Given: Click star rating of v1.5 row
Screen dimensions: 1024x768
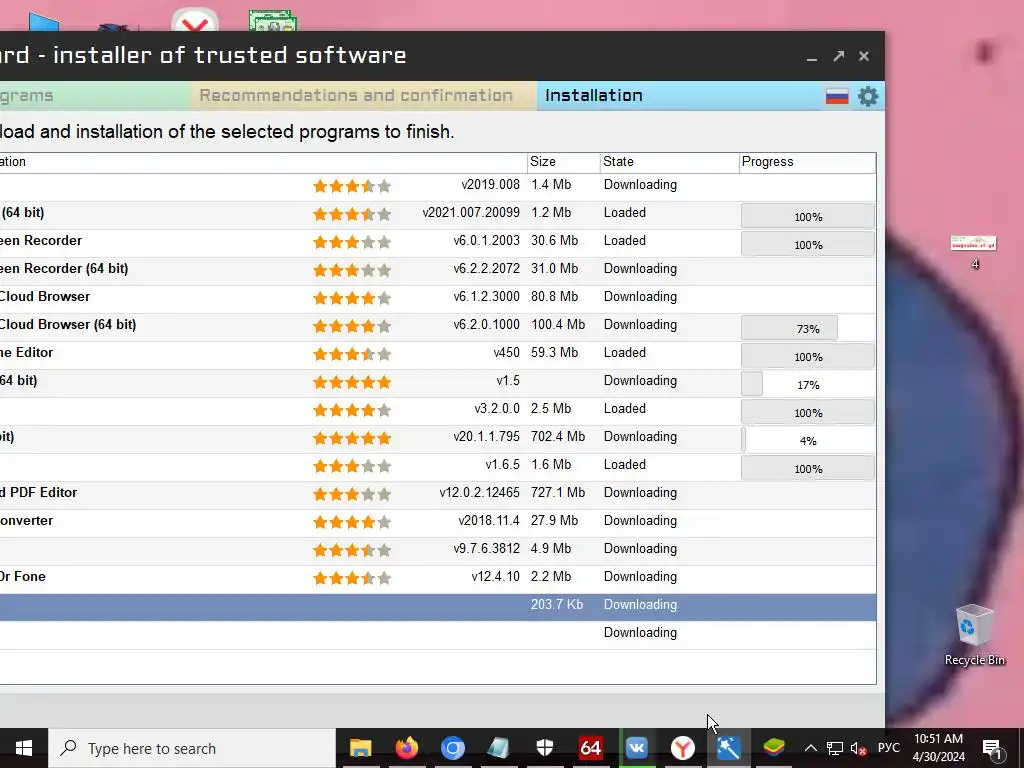Looking at the screenshot, I should point(351,381).
